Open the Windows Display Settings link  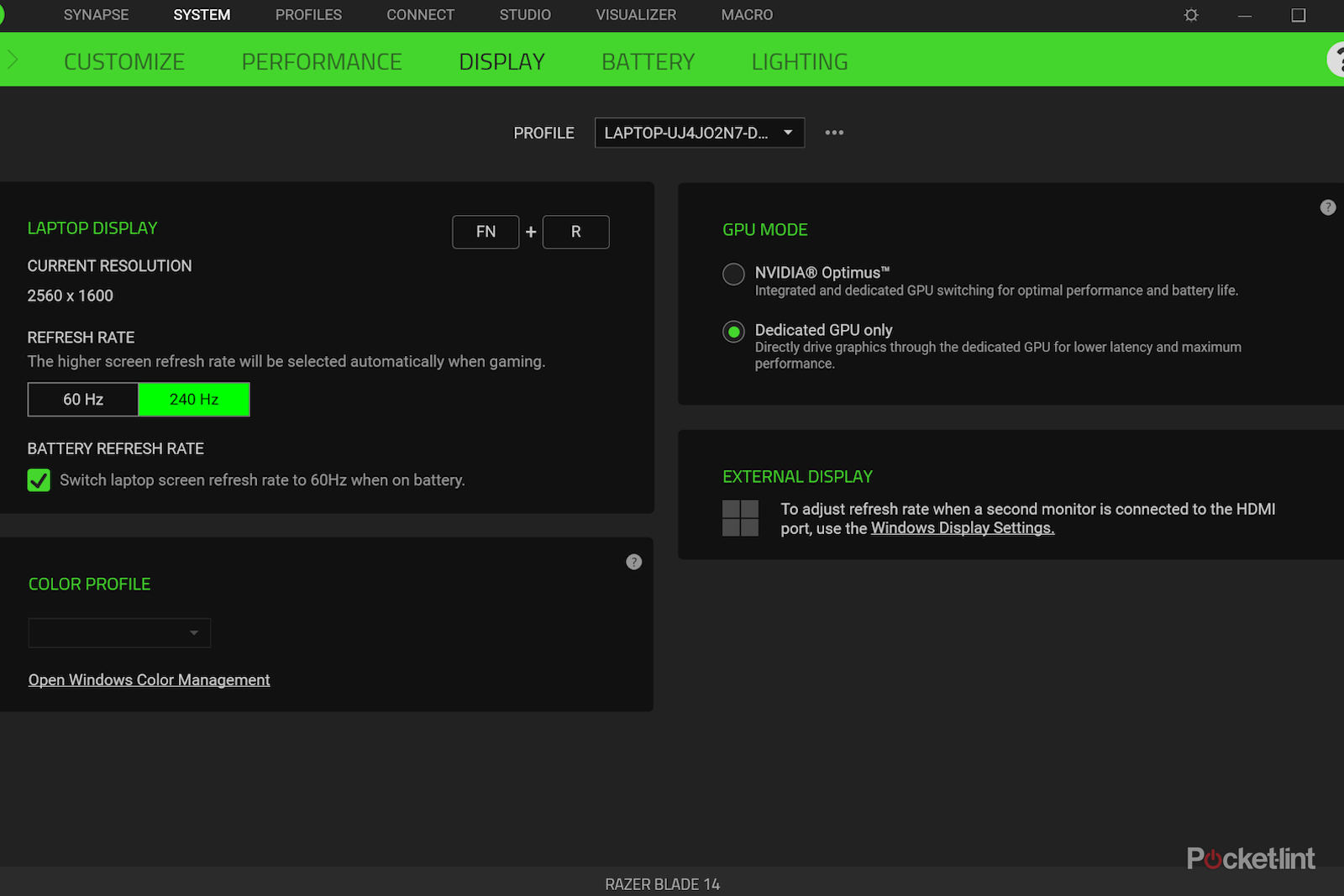962,528
